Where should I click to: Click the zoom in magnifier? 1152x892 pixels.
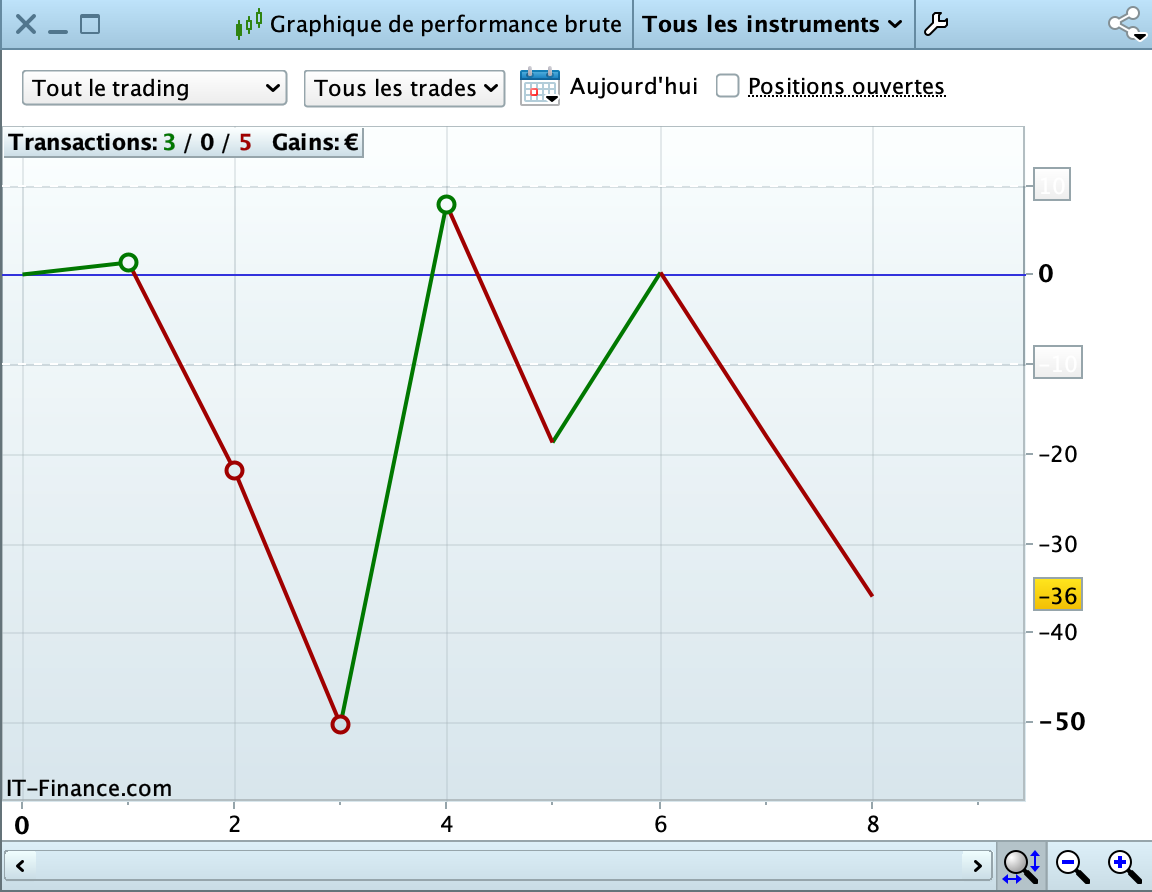(1125, 867)
